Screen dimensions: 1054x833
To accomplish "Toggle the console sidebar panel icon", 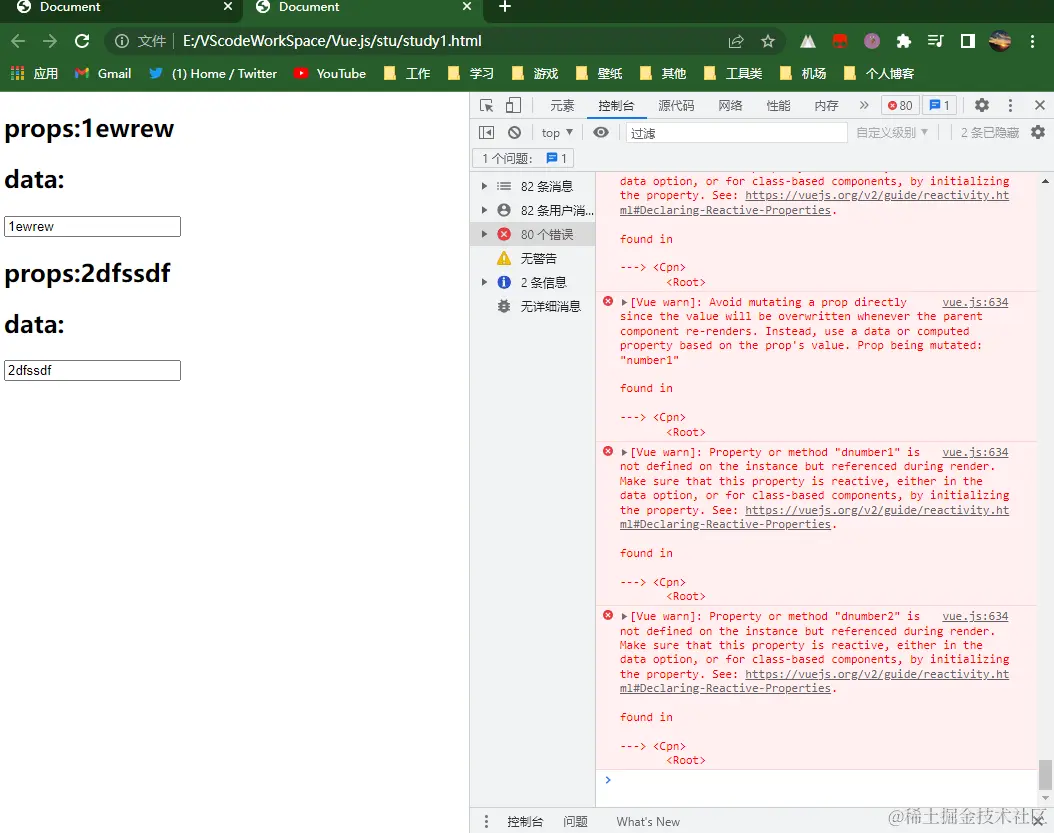I will pyautogui.click(x=486, y=132).
